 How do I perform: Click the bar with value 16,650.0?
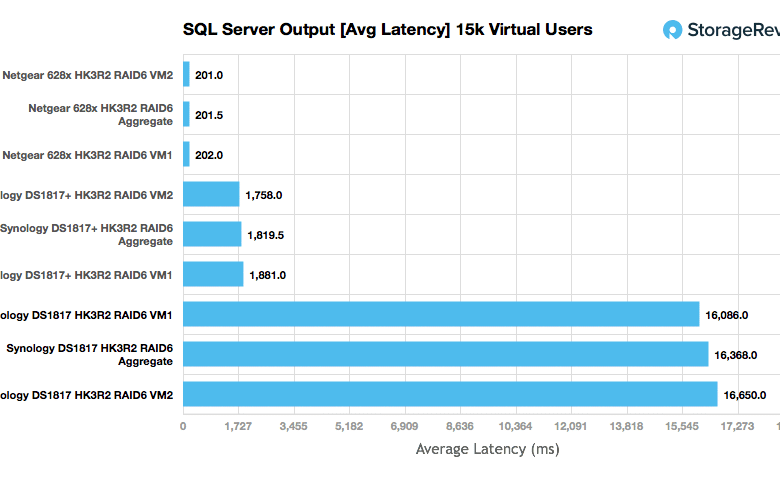[x=450, y=394]
